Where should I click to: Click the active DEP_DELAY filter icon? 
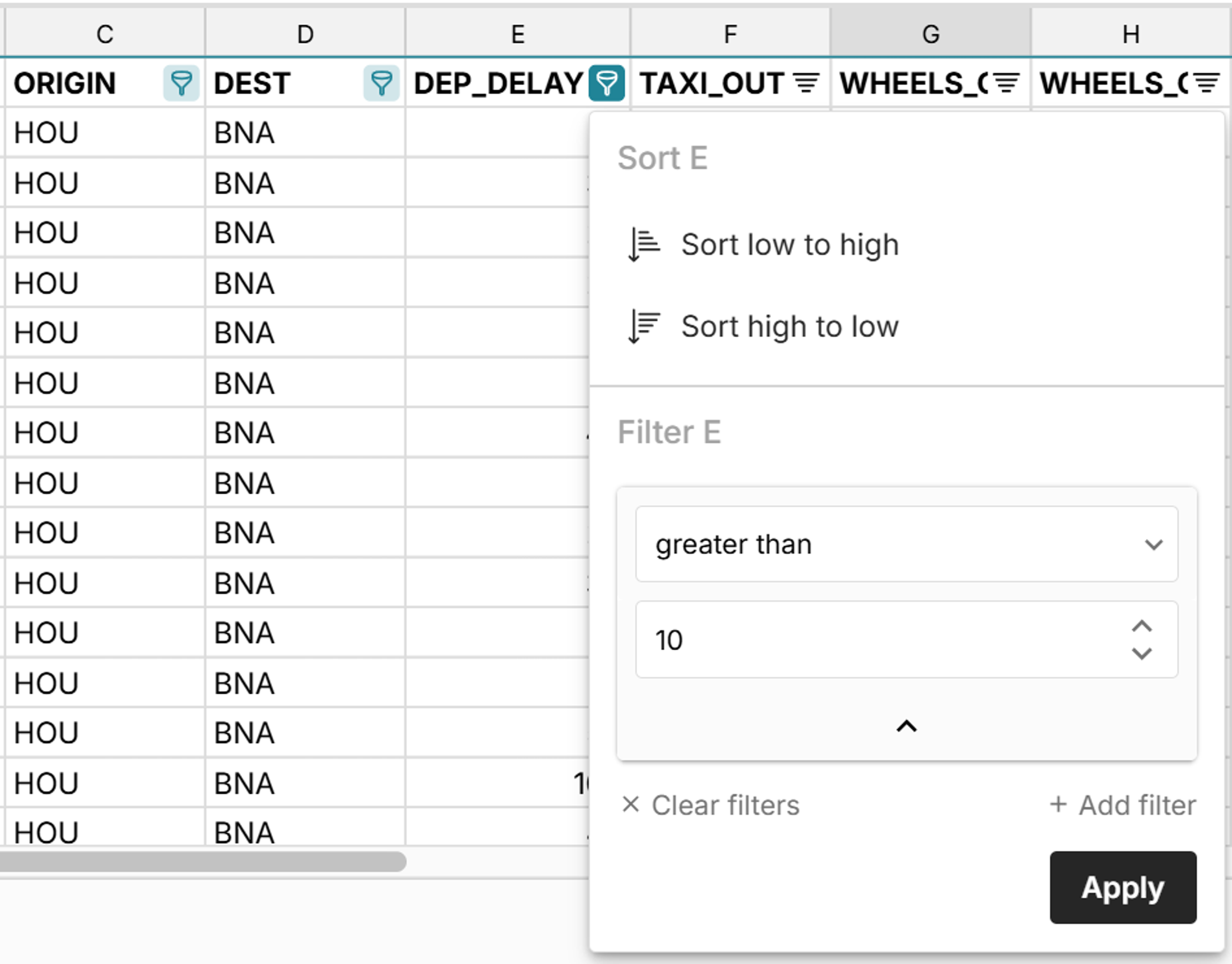pos(606,84)
